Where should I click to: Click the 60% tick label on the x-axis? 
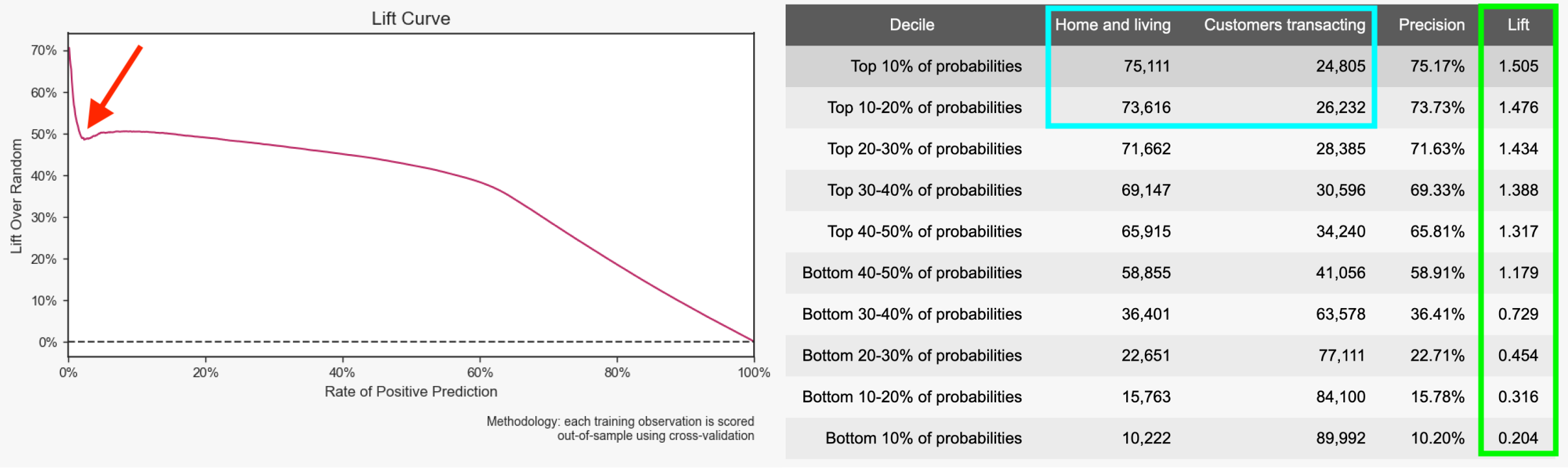click(480, 372)
